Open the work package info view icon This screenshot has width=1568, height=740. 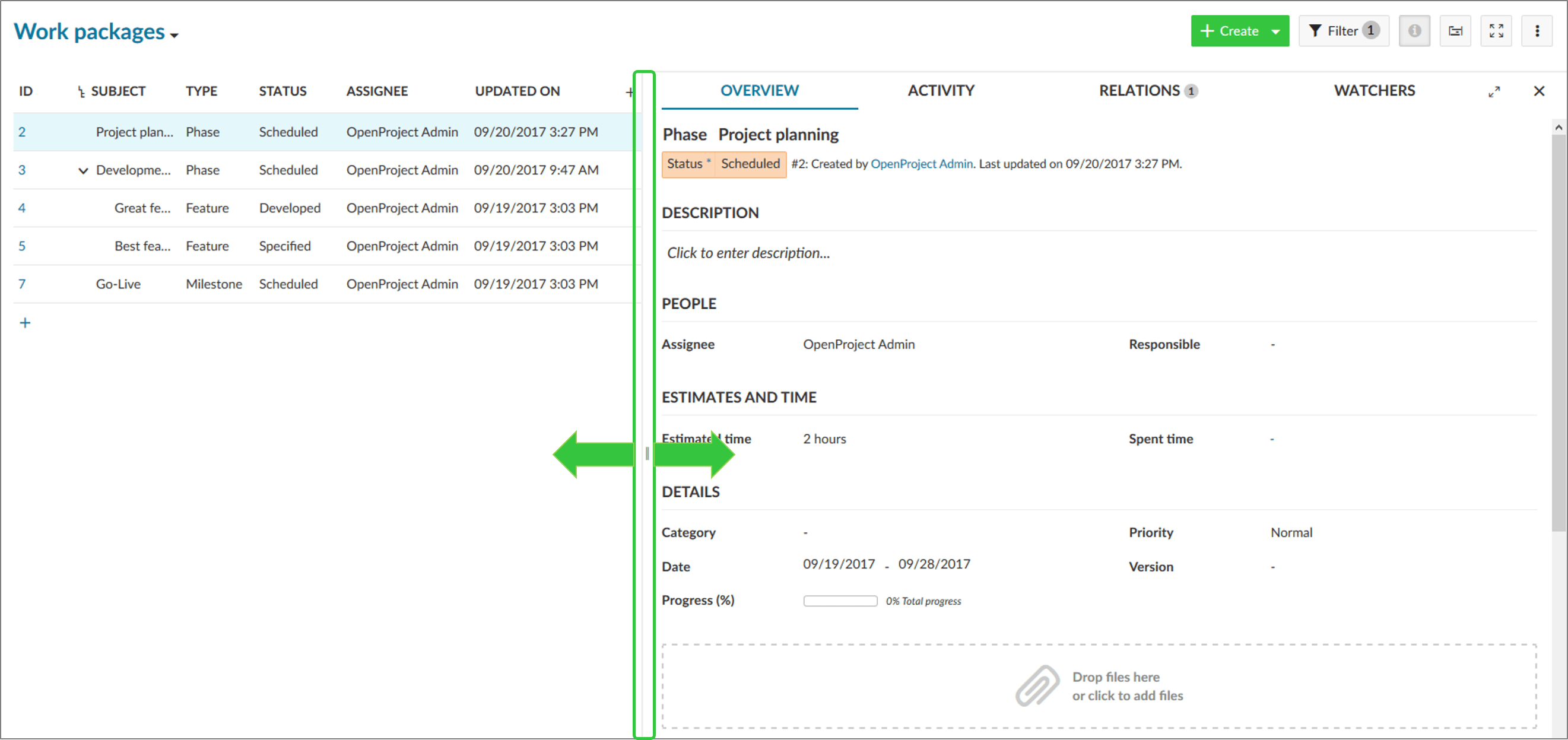[1415, 30]
